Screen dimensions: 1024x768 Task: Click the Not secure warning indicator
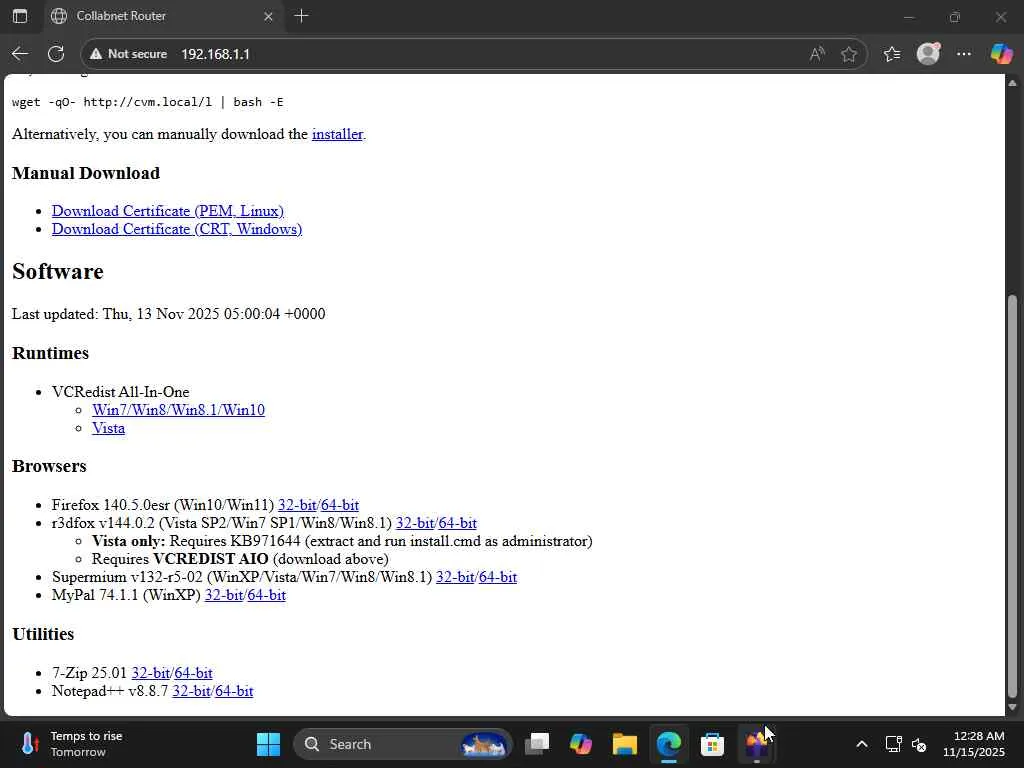(x=129, y=54)
